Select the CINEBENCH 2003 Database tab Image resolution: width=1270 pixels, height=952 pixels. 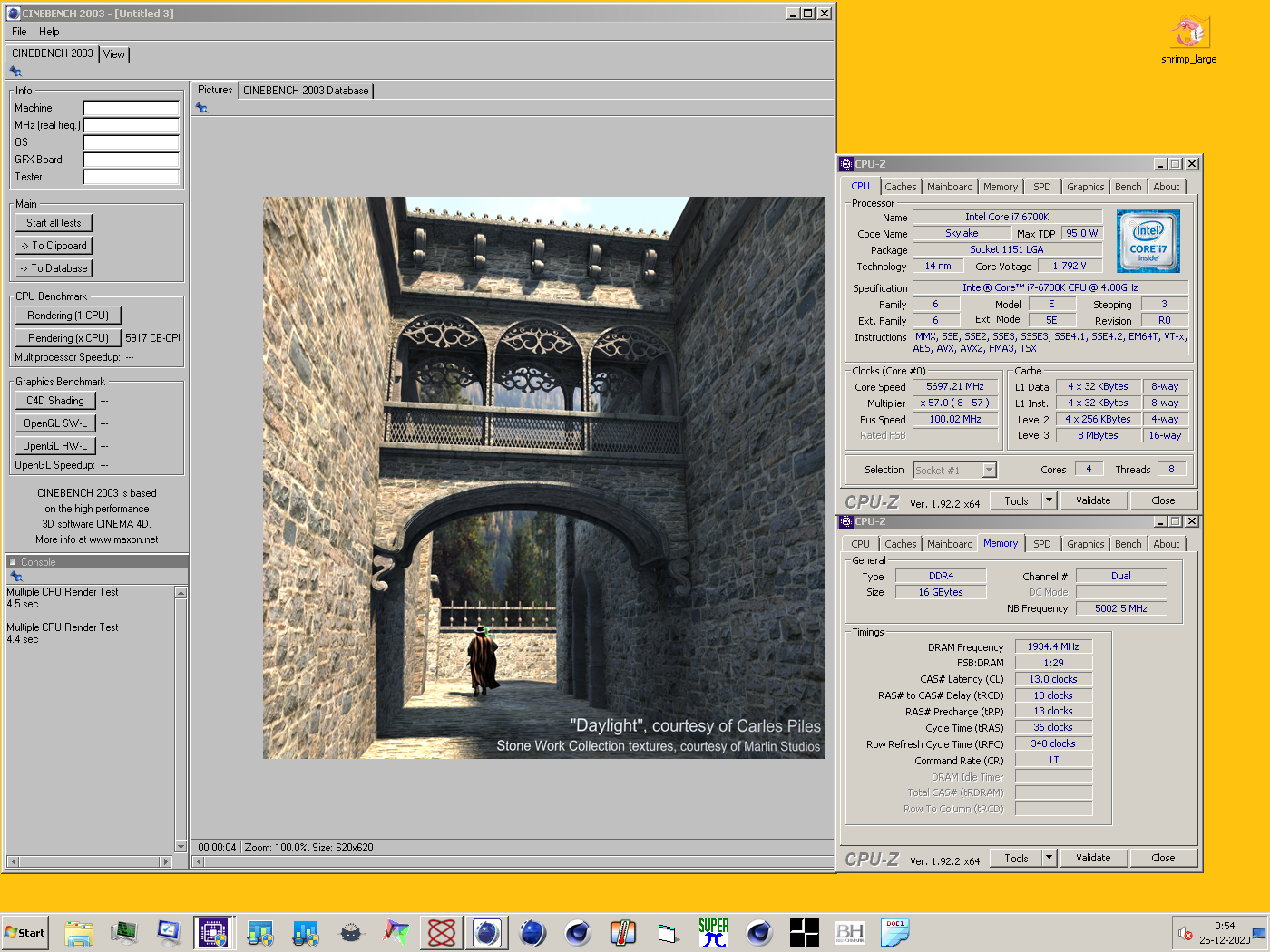(x=306, y=91)
